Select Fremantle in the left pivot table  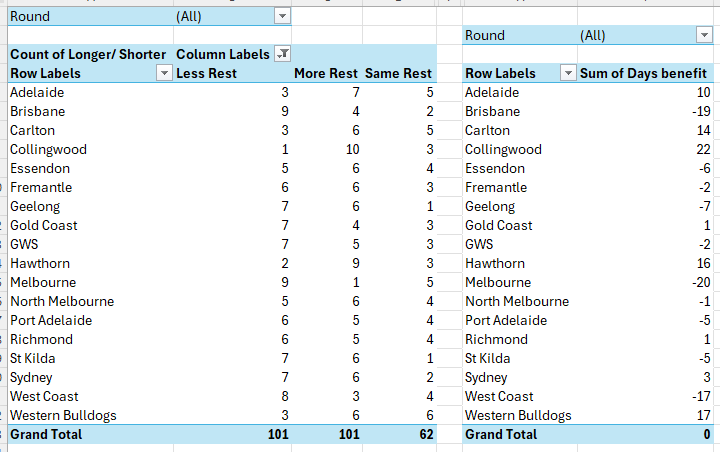(x=41, y=187)
